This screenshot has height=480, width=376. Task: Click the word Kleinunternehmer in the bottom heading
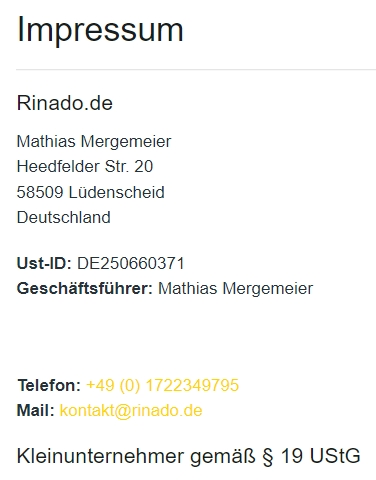[x=100, y=456]
